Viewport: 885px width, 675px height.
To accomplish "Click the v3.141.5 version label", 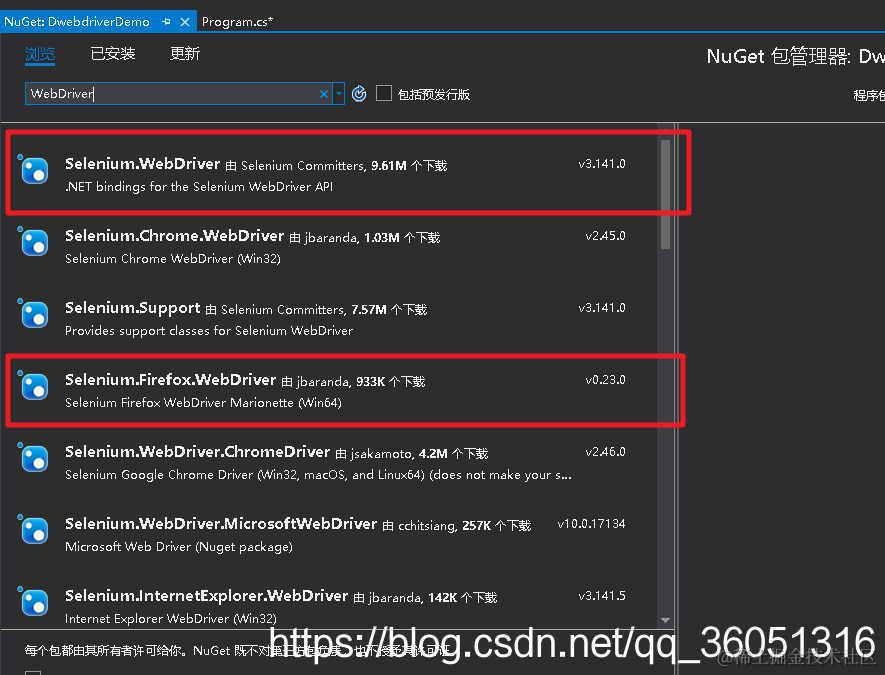I will pyautogui.click(x=602, y=596).
